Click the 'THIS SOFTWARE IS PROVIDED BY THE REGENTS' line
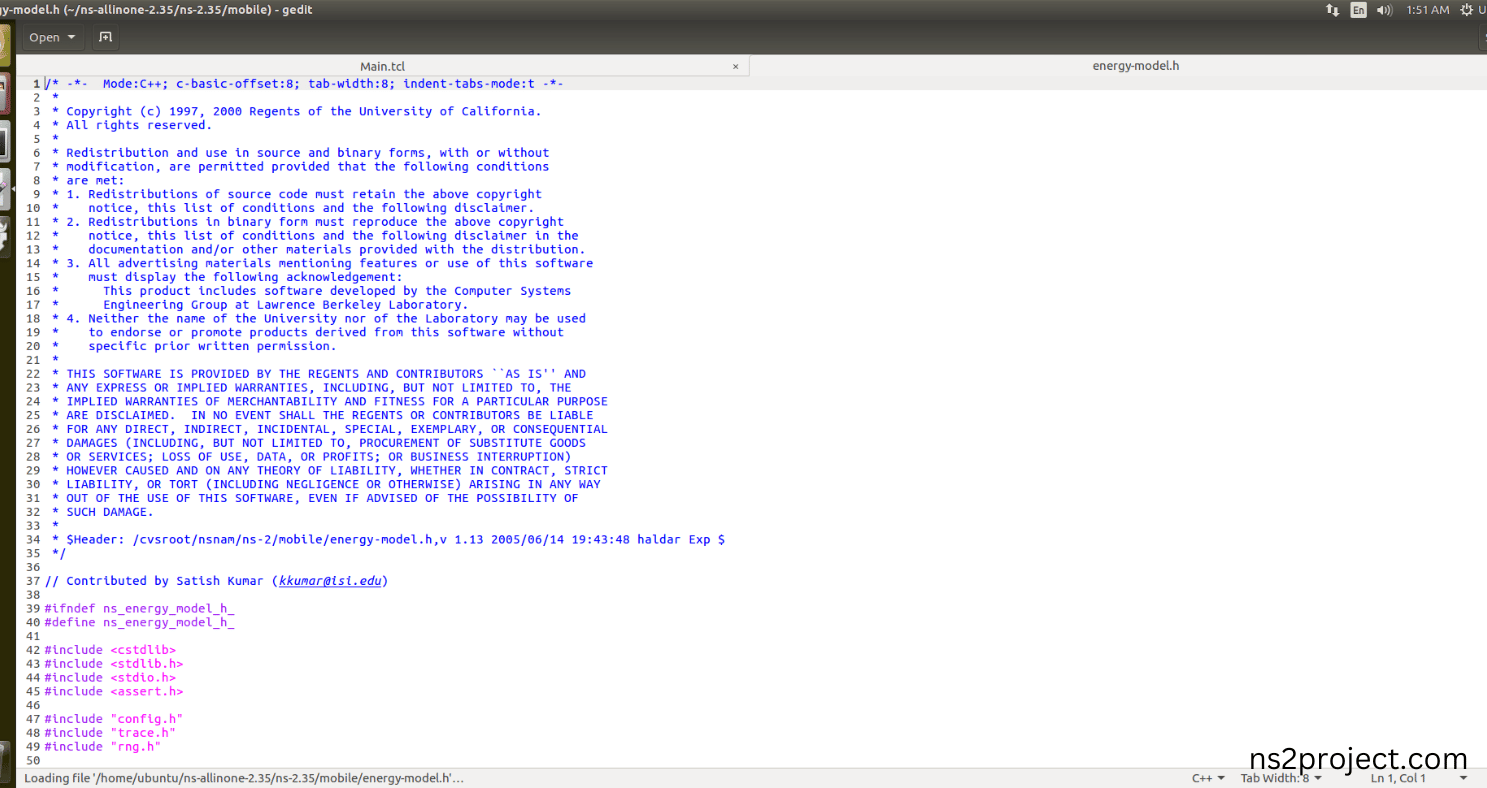This screenshot has height=788, width=1487. point(319,374)
